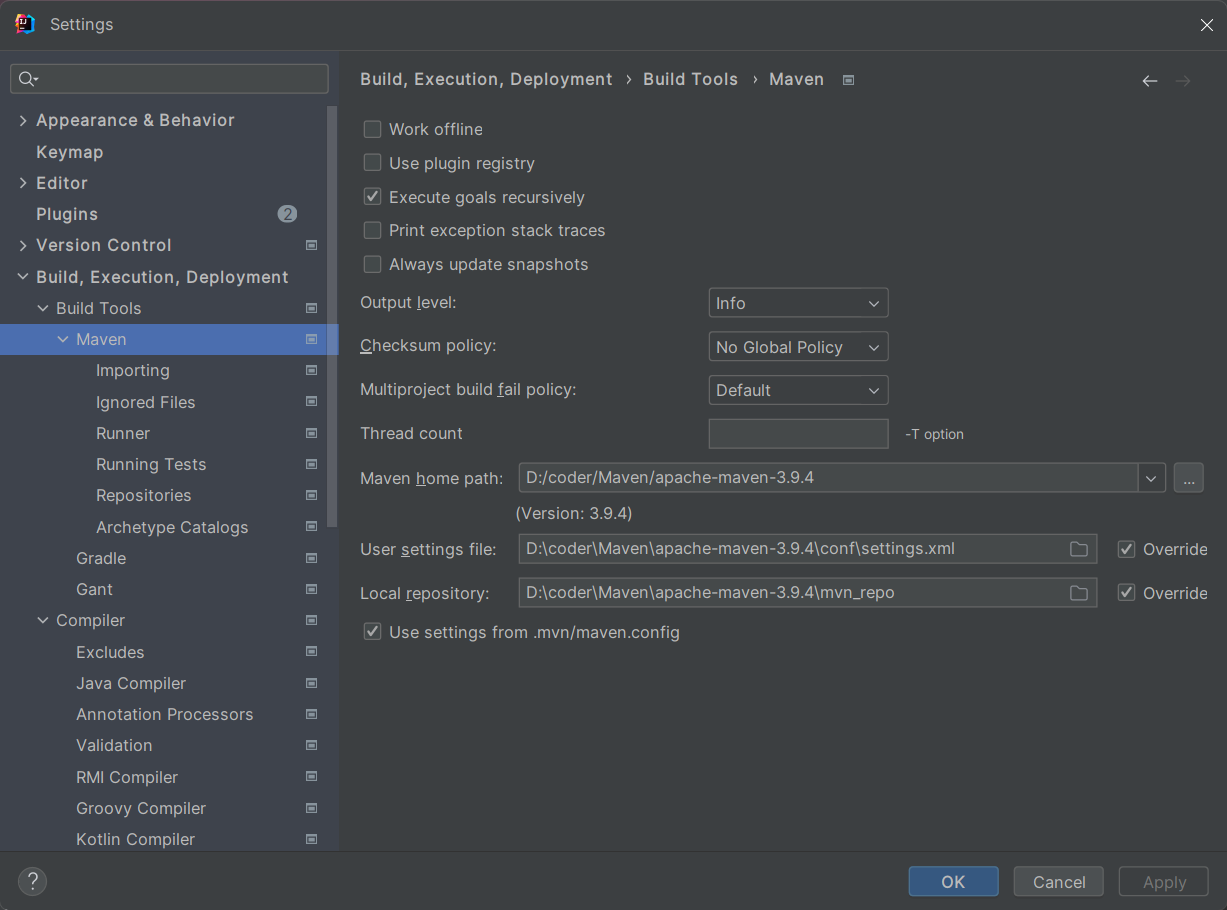Click the project-level icon in Repositories row
The height and width of the screenshot is (910, 1227).
(311, 495)
